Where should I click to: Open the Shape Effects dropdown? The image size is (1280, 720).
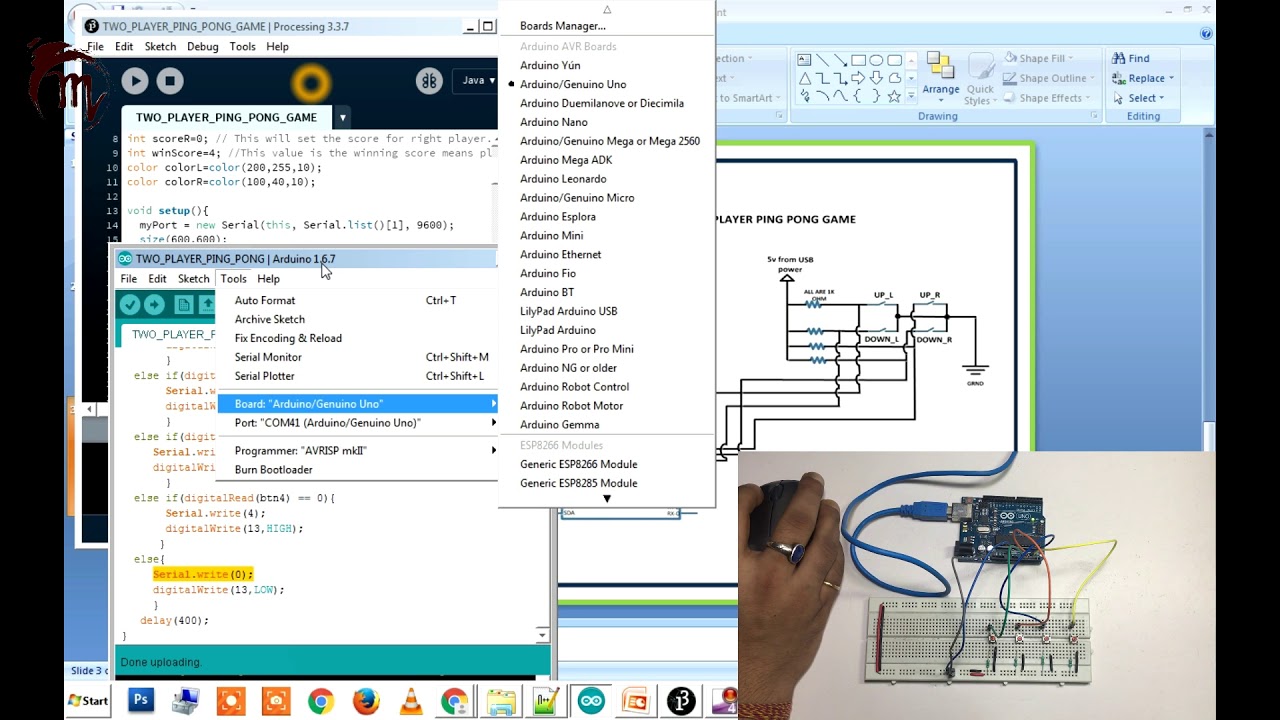tap(1044, 98)
